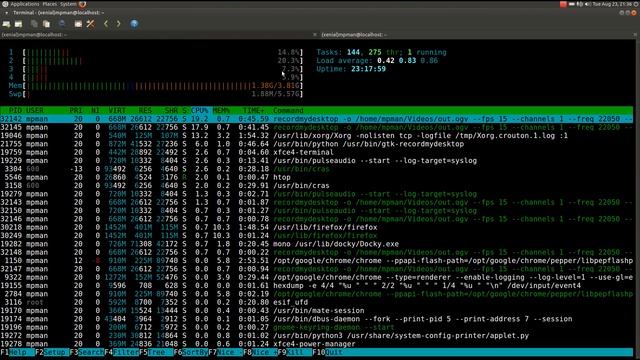Open the Applications menu
The height and width of the screenshot is (360, 640).
(x=25, y=4)
